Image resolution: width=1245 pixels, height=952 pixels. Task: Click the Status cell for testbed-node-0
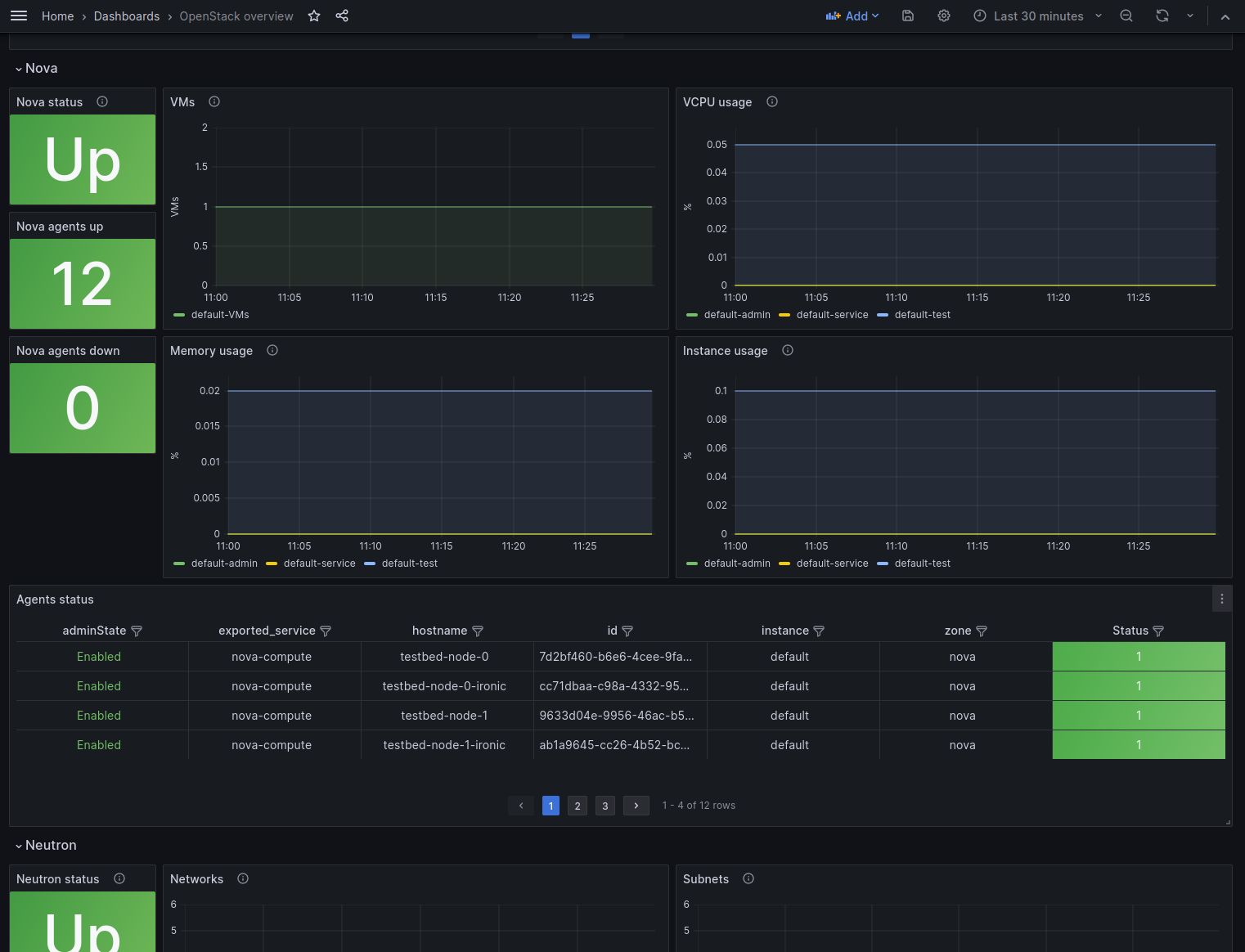[x=1138, y=657]
